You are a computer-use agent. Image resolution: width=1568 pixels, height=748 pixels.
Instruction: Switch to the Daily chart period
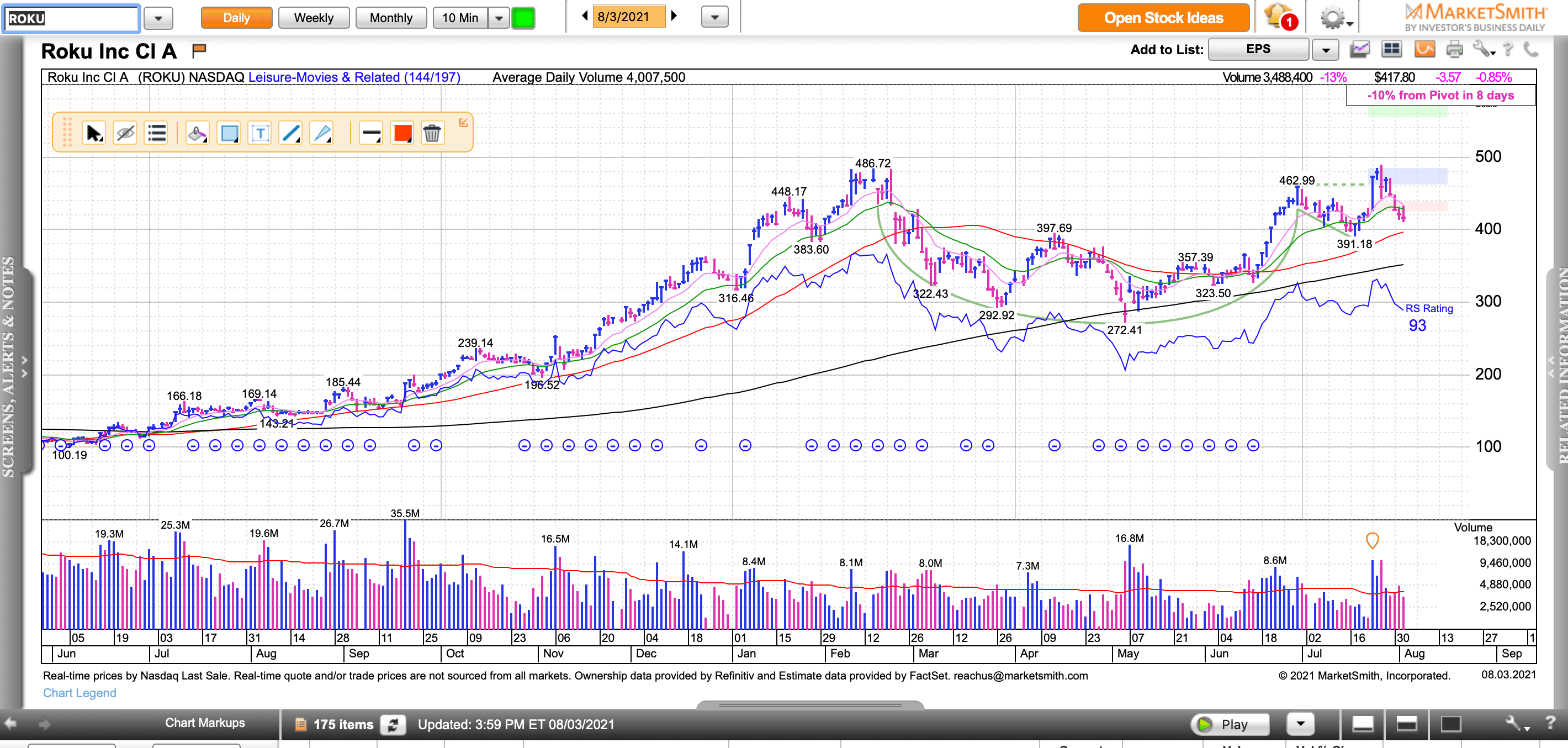click(x=236, y=18)
